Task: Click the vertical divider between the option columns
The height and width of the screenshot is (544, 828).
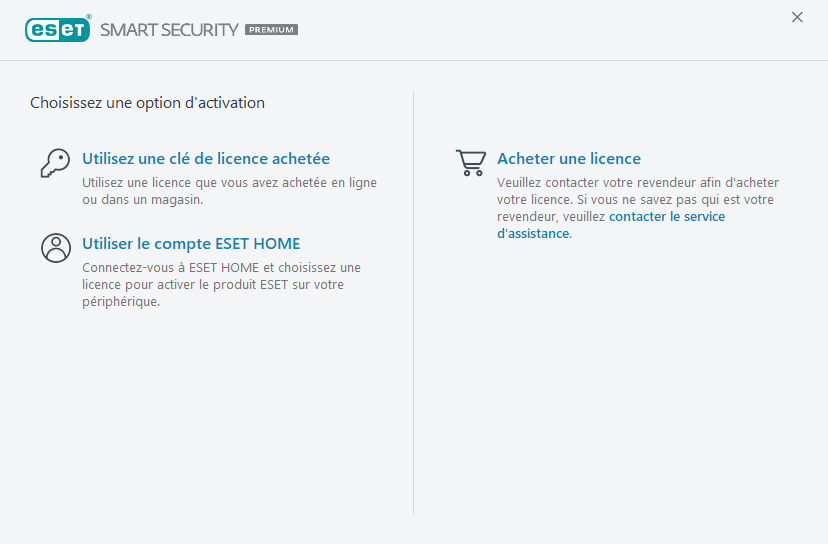Action: pyautogui.click(x=414, y=300)
